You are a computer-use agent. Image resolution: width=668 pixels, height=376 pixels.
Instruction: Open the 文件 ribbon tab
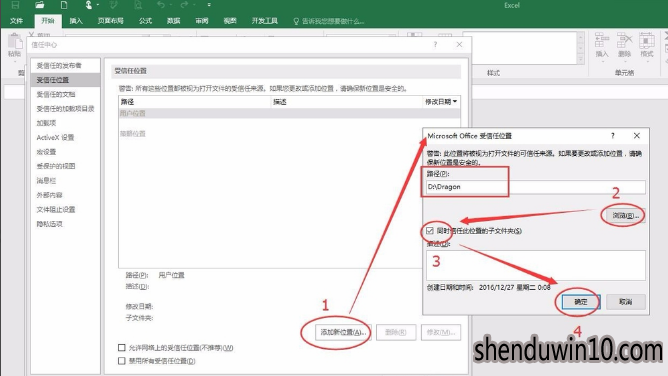(16, 21)
